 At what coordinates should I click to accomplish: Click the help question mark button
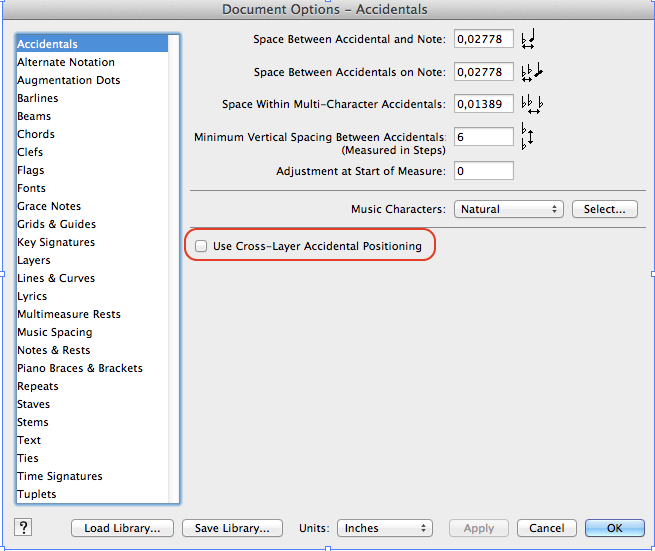[x=24, y=528]
